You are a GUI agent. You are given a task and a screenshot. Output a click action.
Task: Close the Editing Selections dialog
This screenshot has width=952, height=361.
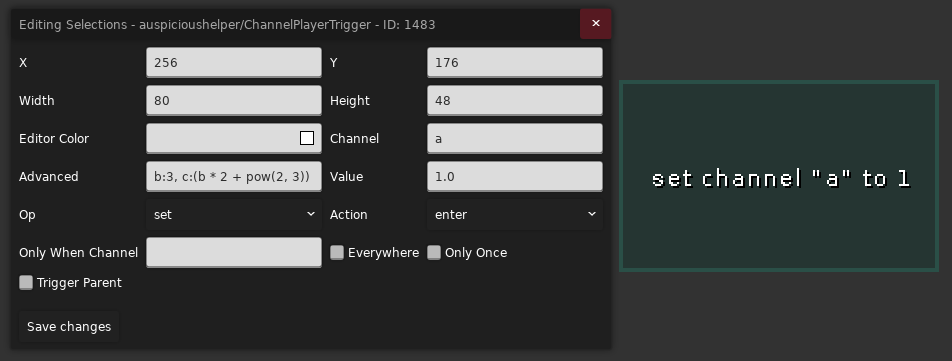(x=596, y=24)
